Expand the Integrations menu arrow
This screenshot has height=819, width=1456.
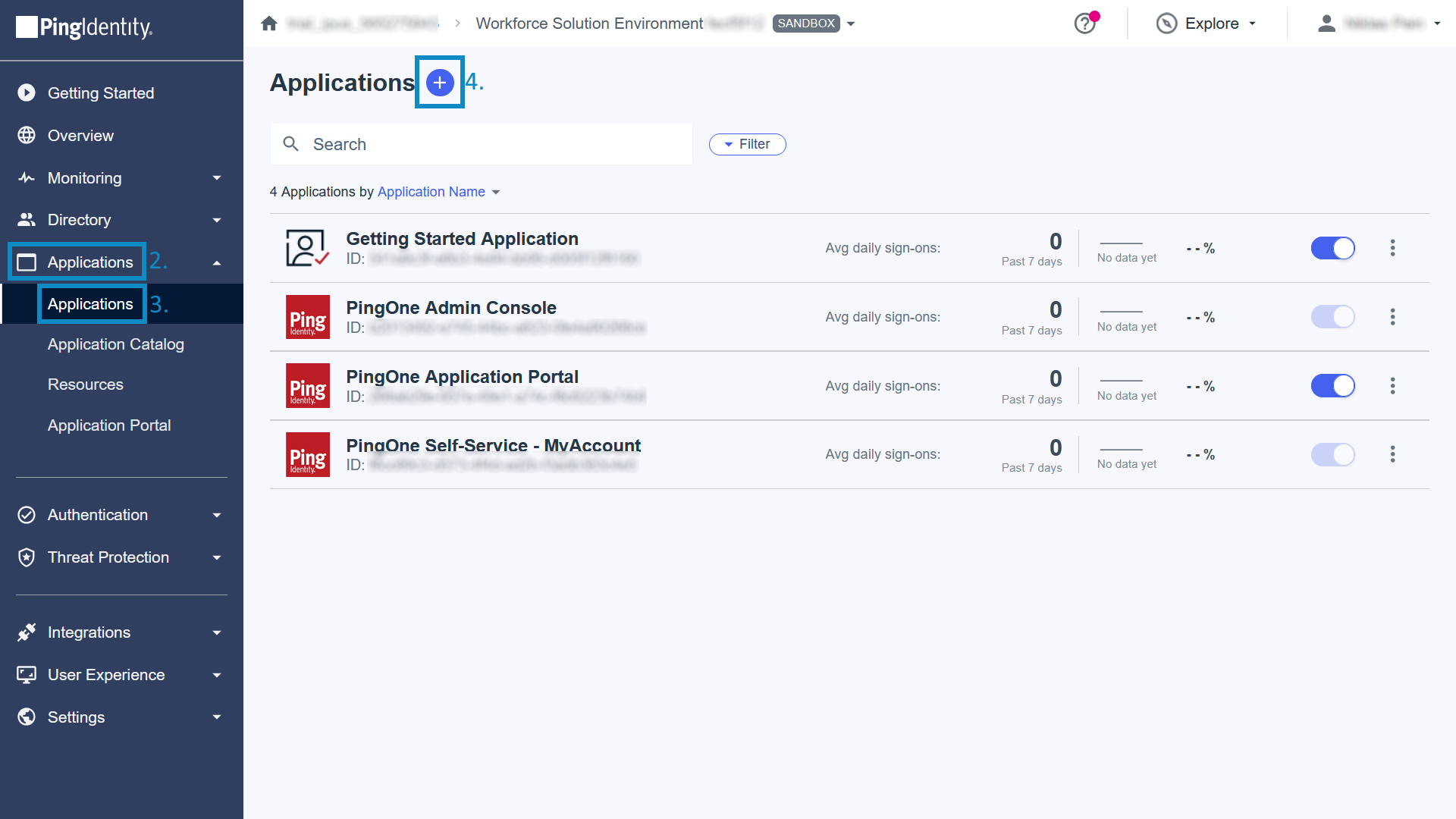[x=217, y=632]
